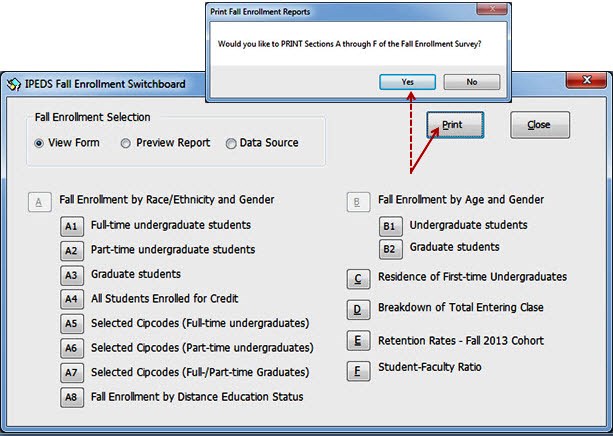
Task: Click the 'All Students Enrolled for Credit' label
Action: tap(165, 299)
